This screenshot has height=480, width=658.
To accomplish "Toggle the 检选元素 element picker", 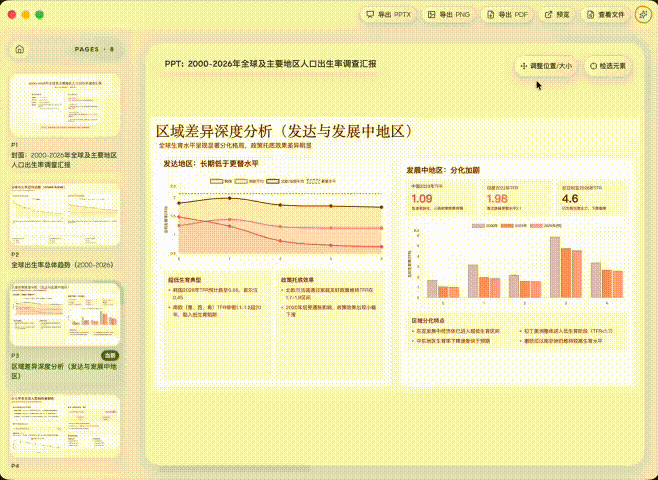I will click(608, 66).
